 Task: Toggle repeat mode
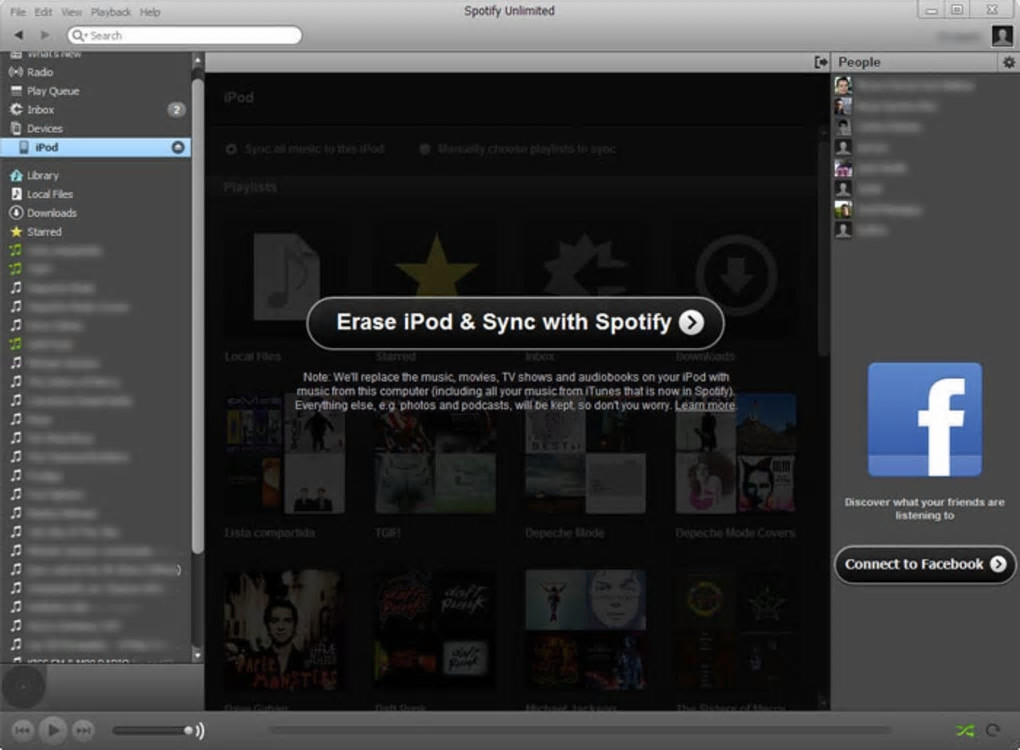pyautogui.click(x=993, y=730)
